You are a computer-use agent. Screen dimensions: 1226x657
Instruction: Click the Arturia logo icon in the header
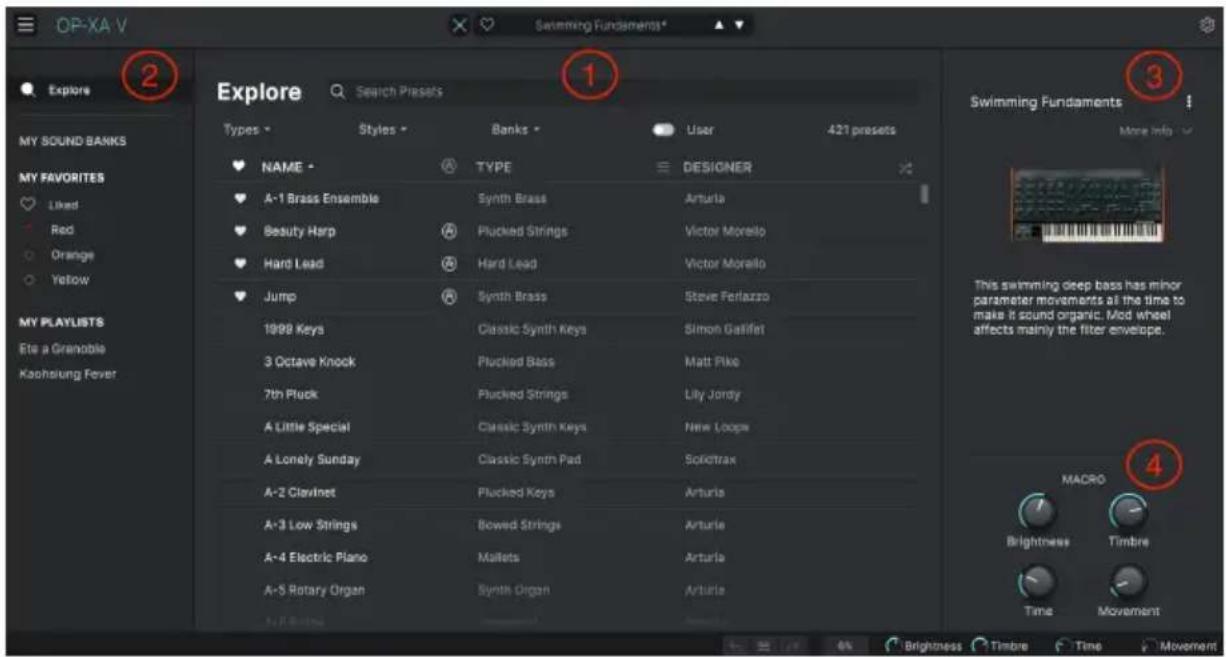click(449, 167)
